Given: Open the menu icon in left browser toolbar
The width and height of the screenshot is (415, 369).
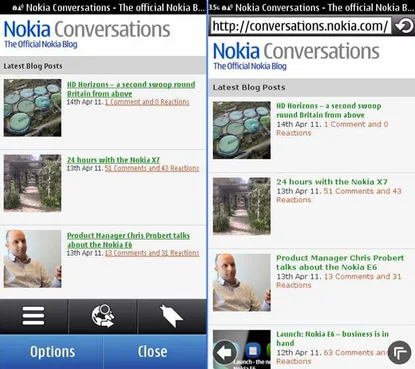Looking at the screenshot, I should (x=33, y=316).
